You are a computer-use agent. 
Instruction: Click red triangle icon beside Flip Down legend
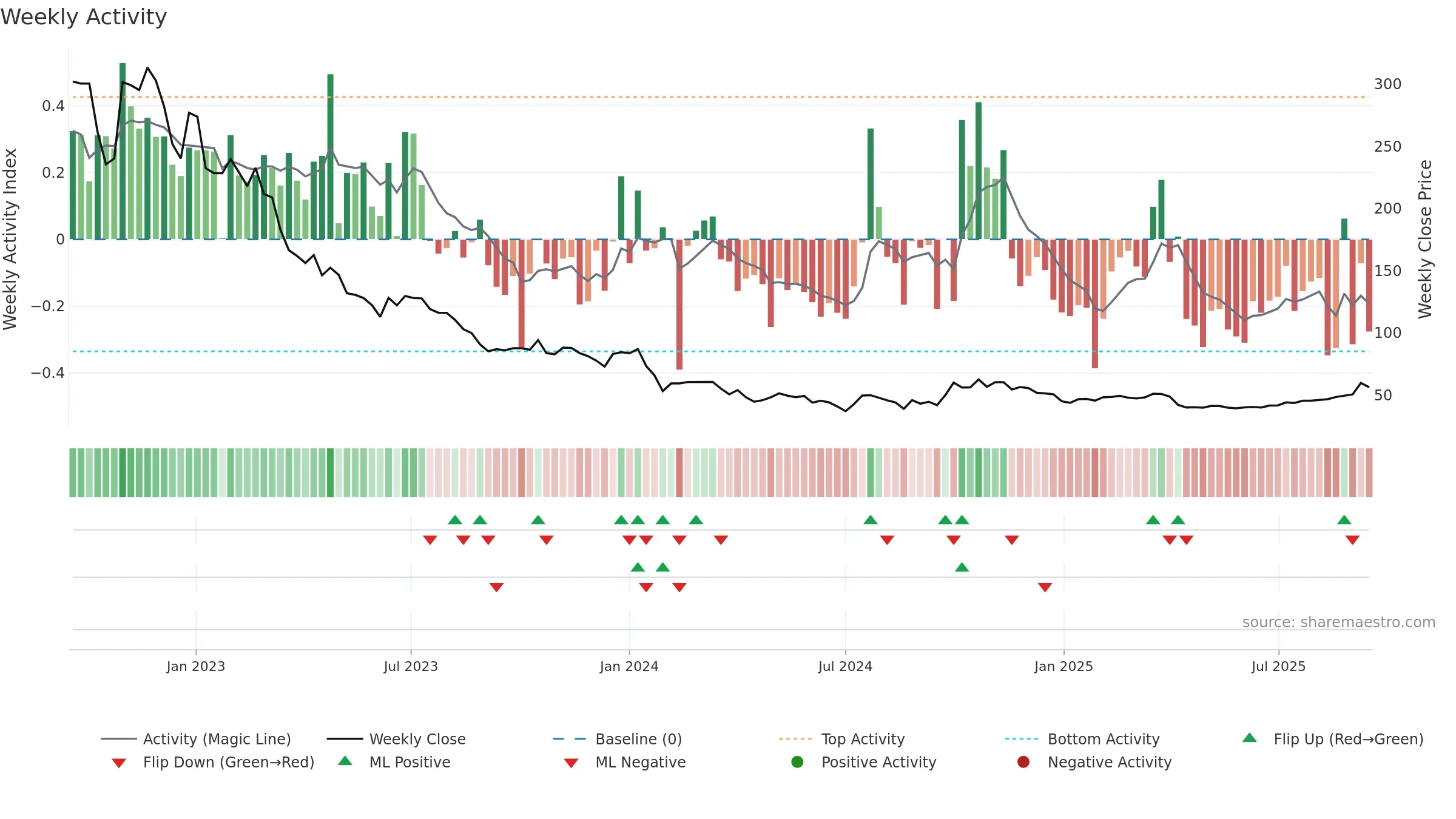point(119,763)
